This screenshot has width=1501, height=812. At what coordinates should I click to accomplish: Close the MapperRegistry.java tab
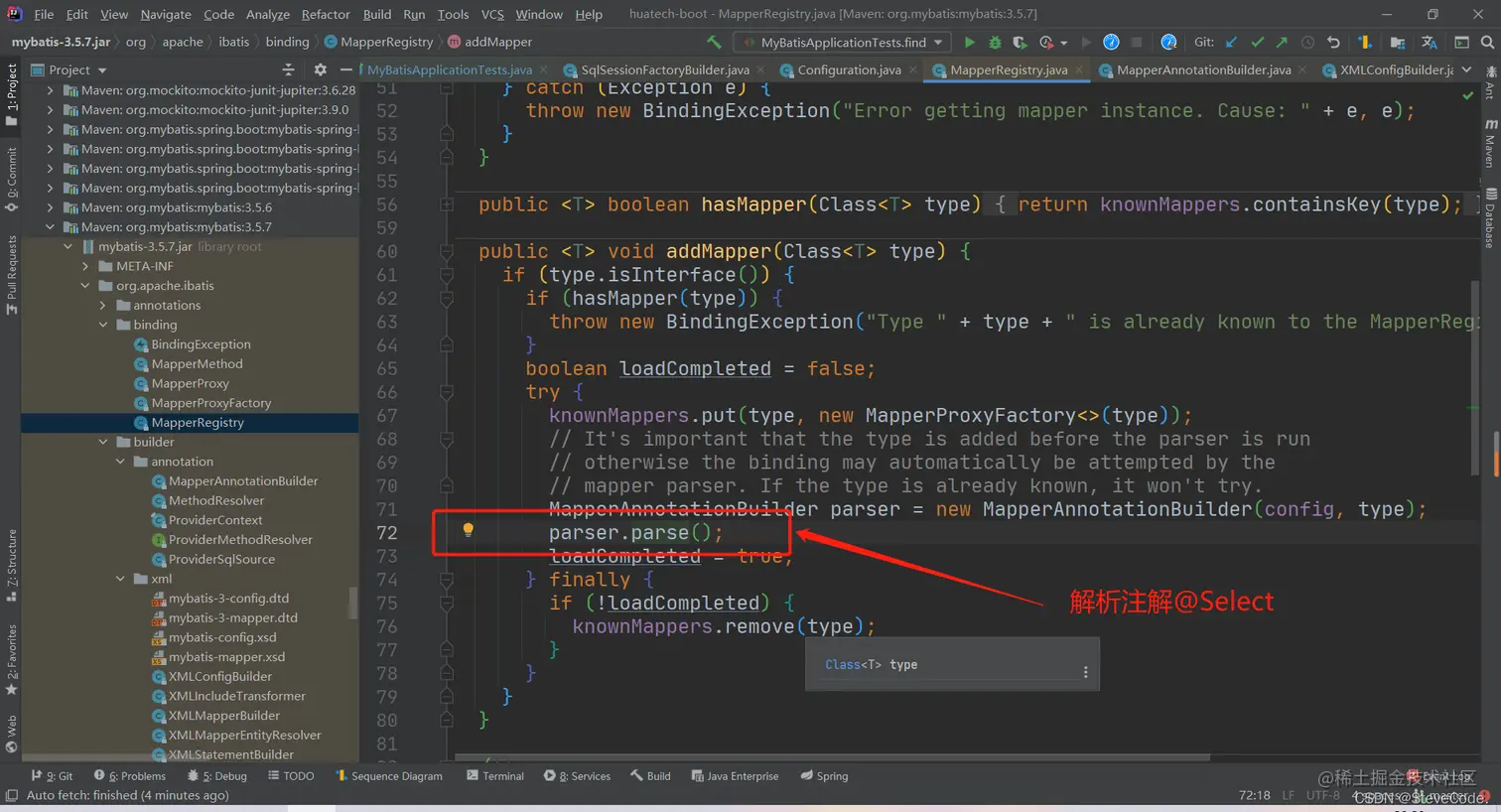[1079, 69]
